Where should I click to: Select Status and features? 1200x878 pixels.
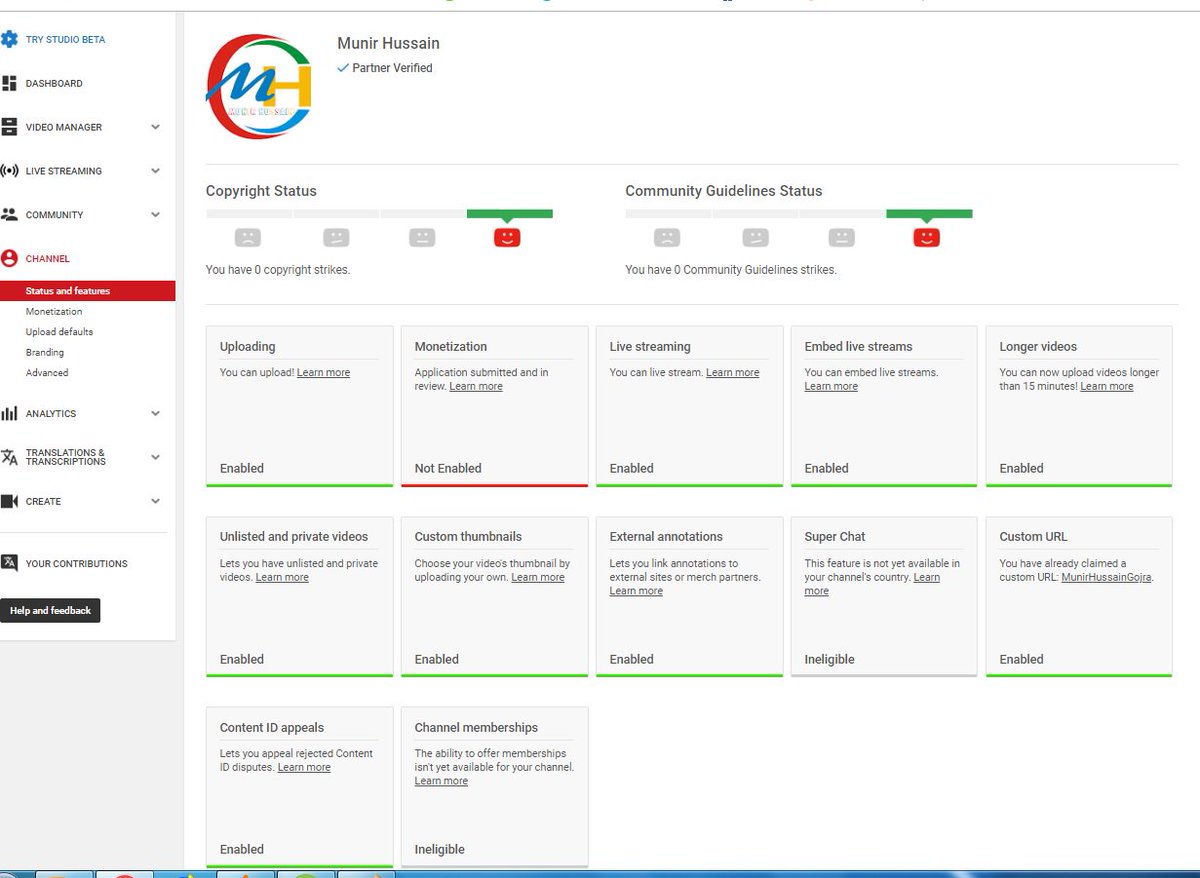(87, 291)
